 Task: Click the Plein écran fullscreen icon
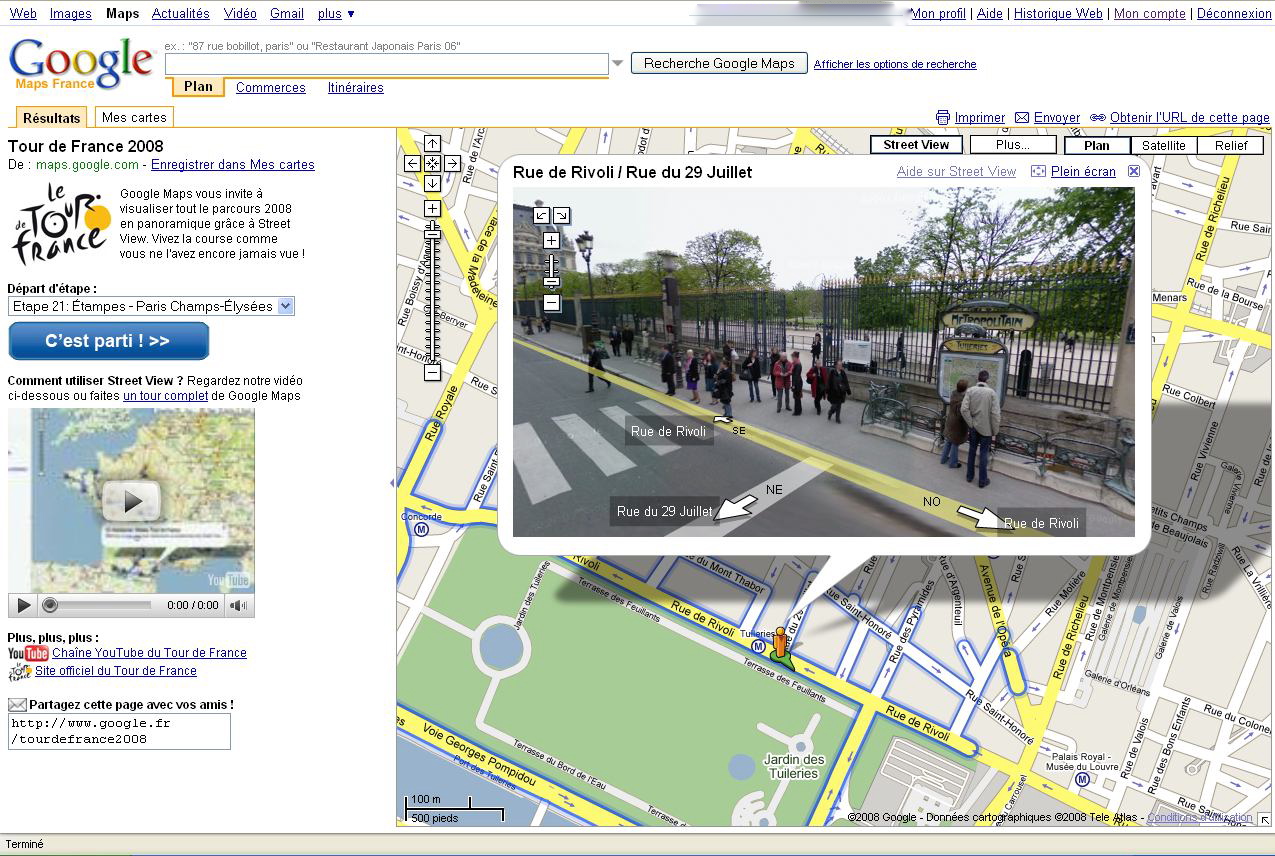(1038, 172)
